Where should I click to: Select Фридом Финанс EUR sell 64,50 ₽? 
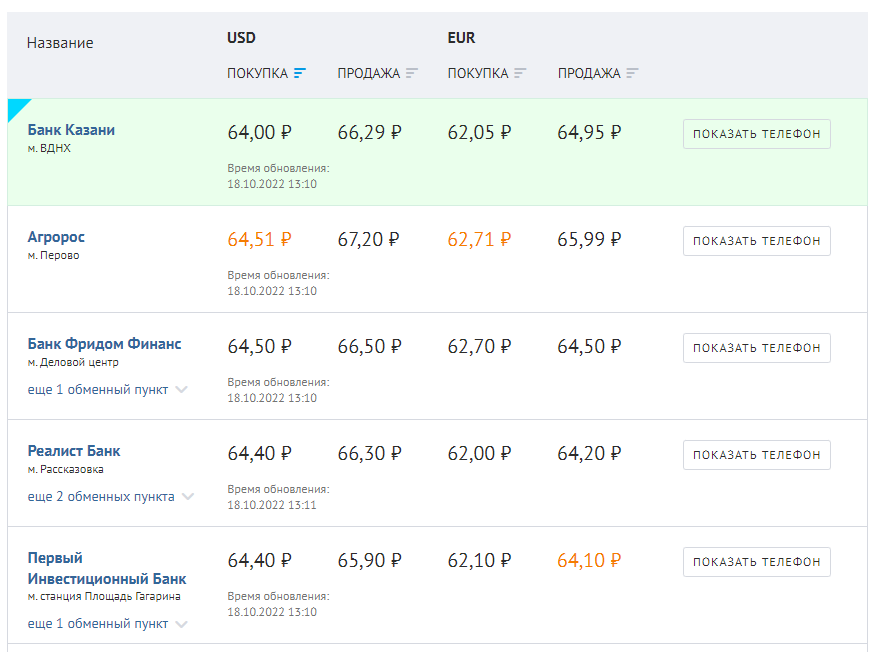(x=589, y=346)
